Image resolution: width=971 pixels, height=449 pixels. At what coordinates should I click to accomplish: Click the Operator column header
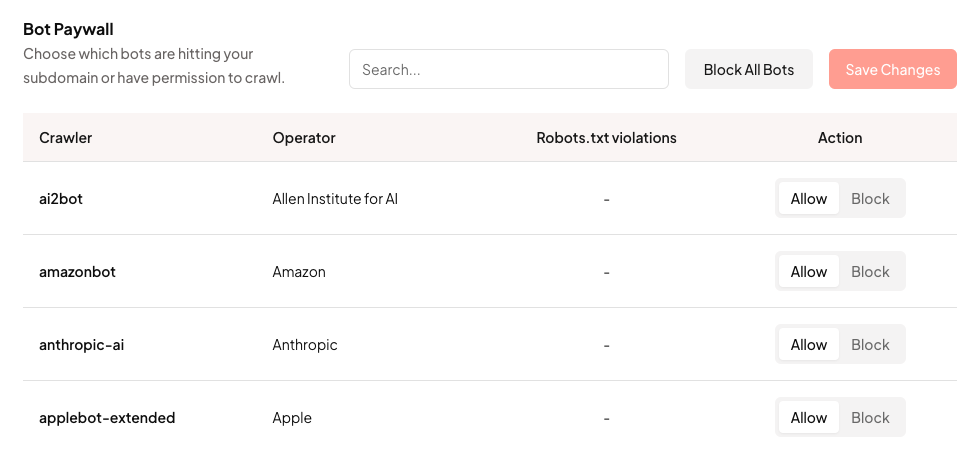304,138
